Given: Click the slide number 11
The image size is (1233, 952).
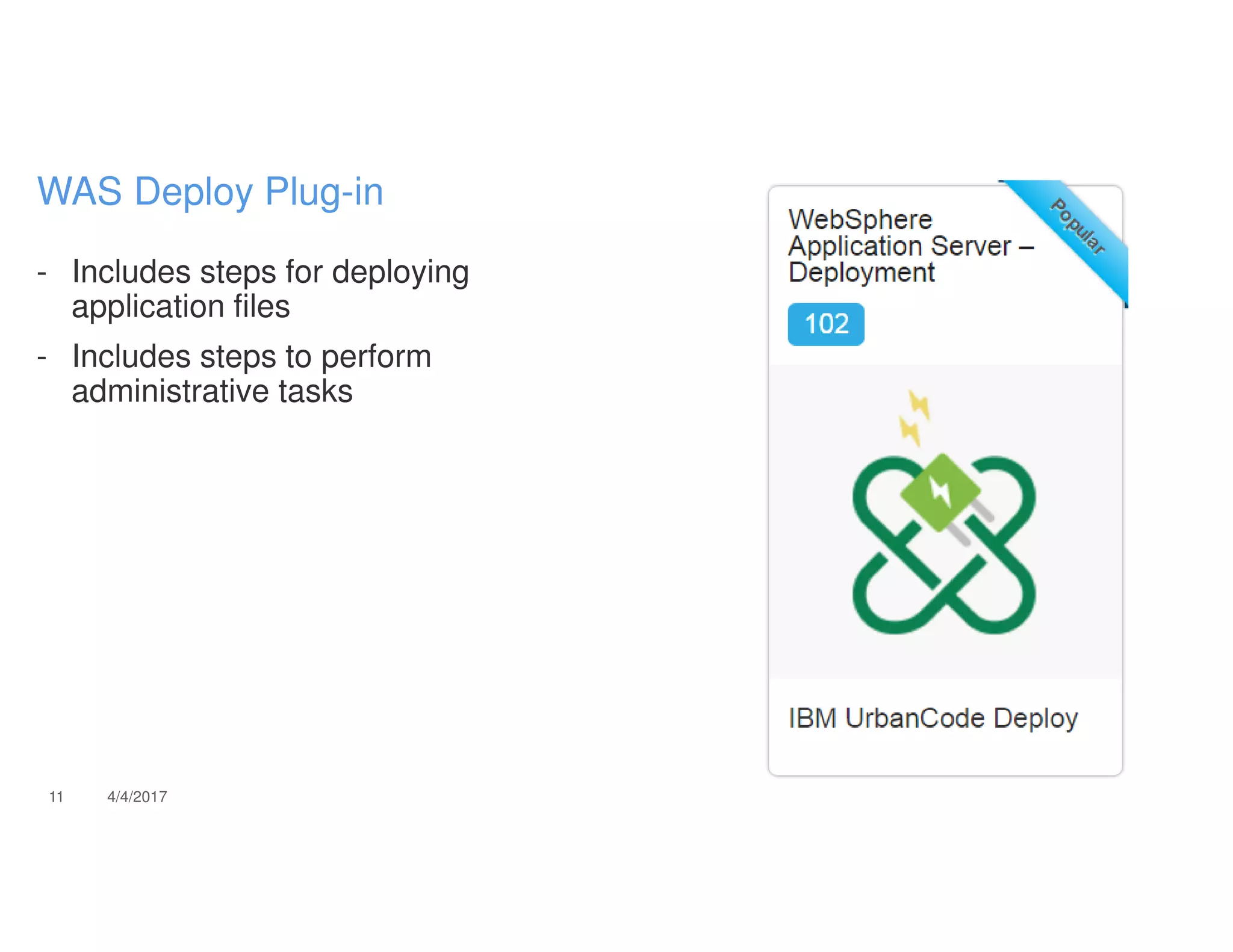Looking at the screenshot, I should pyautogui.click(x=56, y=797).
